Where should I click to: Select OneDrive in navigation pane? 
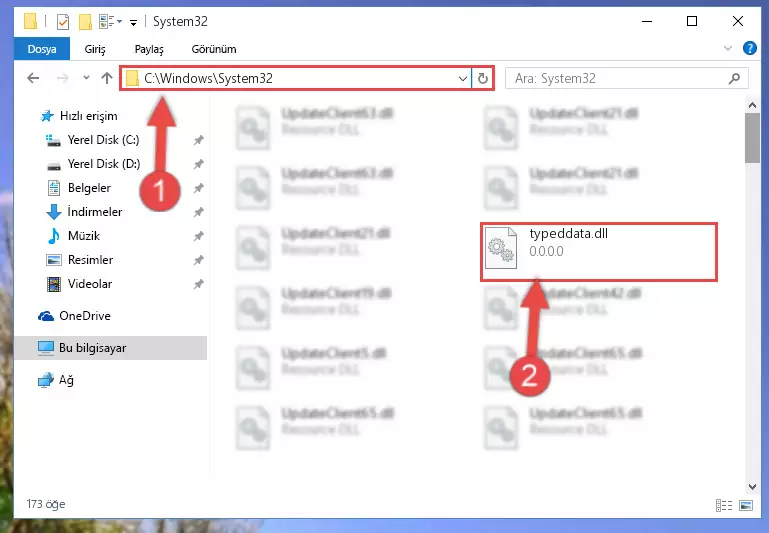coord(85,316)
